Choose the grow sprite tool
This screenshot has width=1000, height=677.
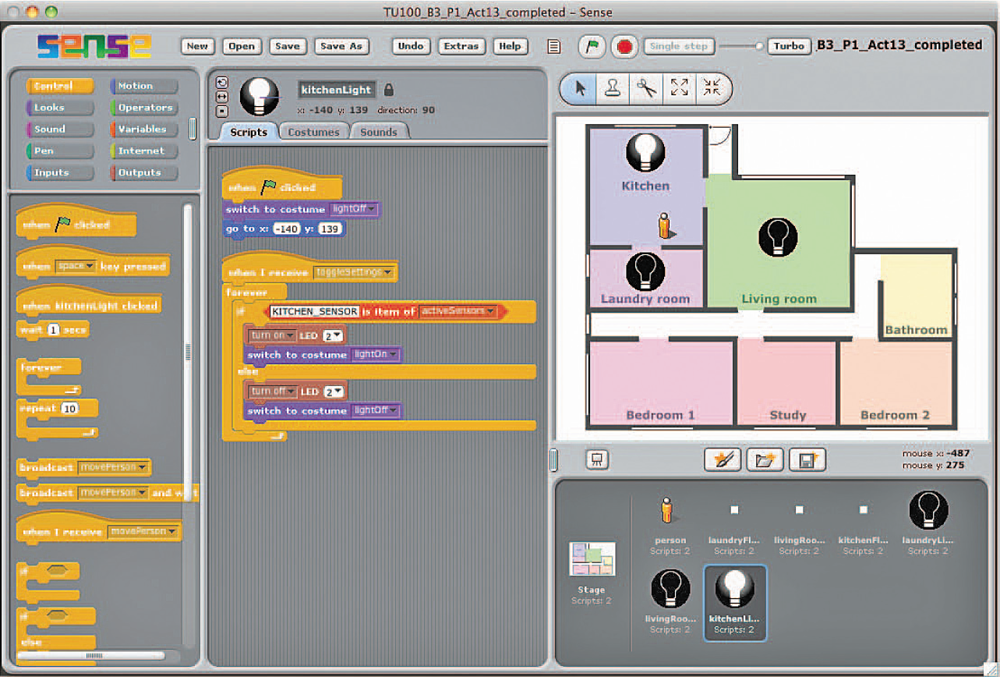(x=680, y=88)
